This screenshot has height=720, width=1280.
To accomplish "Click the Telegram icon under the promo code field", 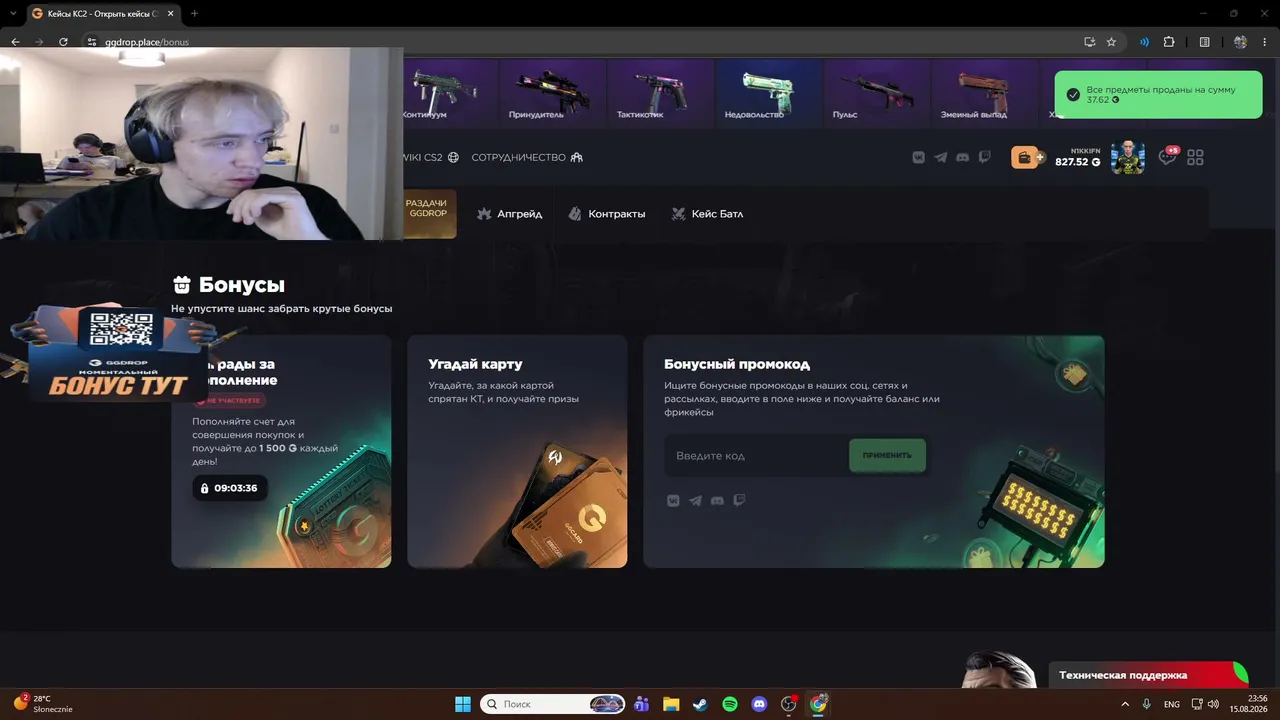I will (695, 500).
